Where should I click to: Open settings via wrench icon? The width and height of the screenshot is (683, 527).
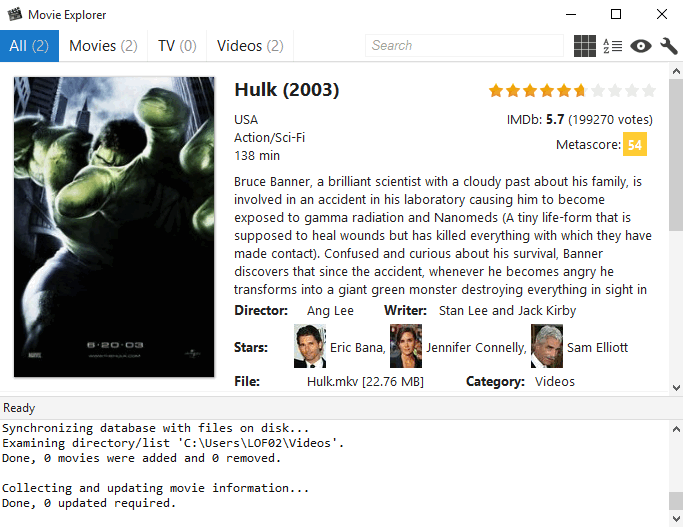(669, 46)
